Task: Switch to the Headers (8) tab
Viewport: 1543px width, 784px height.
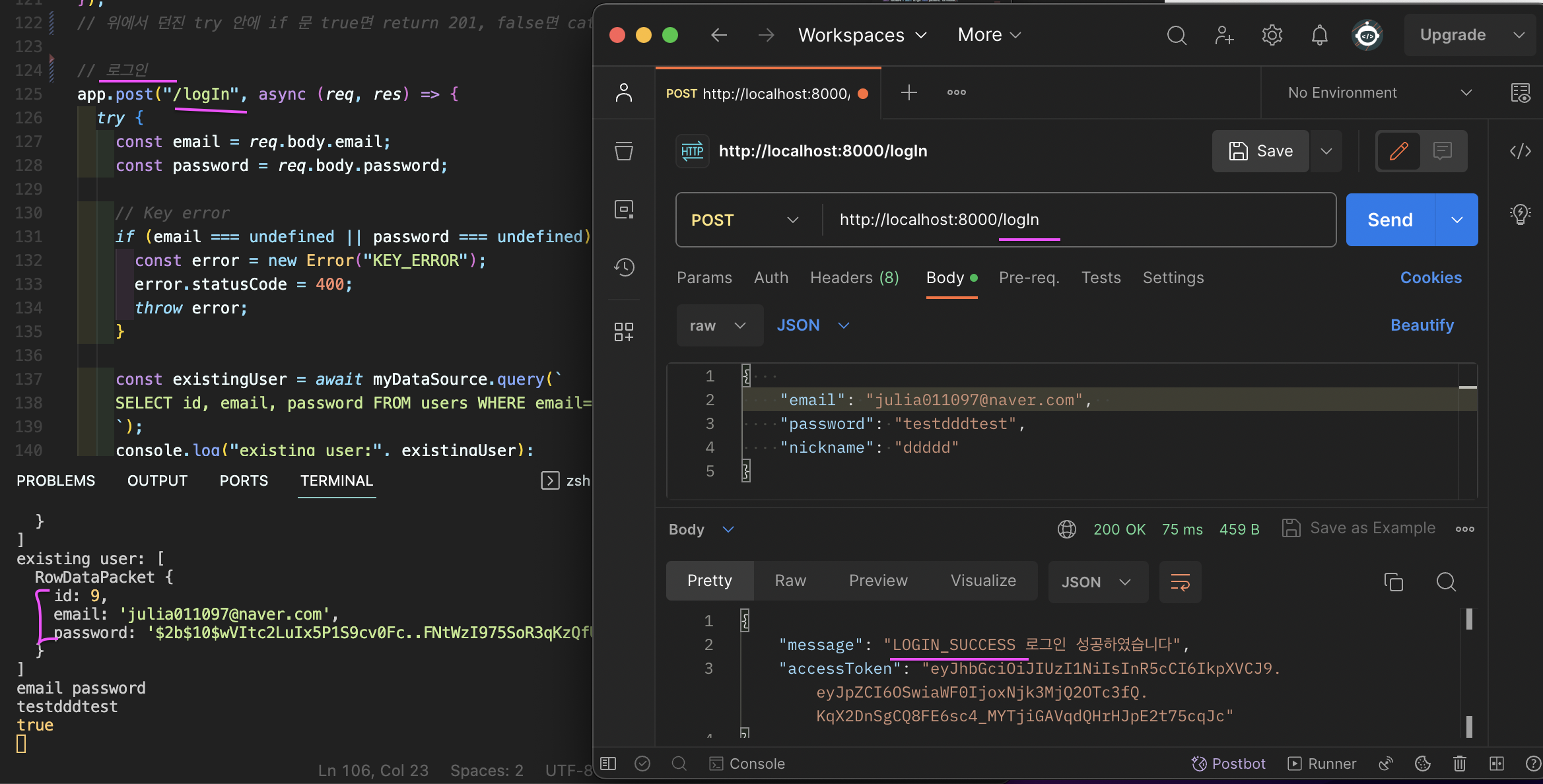Action: (x=854, y=278)
